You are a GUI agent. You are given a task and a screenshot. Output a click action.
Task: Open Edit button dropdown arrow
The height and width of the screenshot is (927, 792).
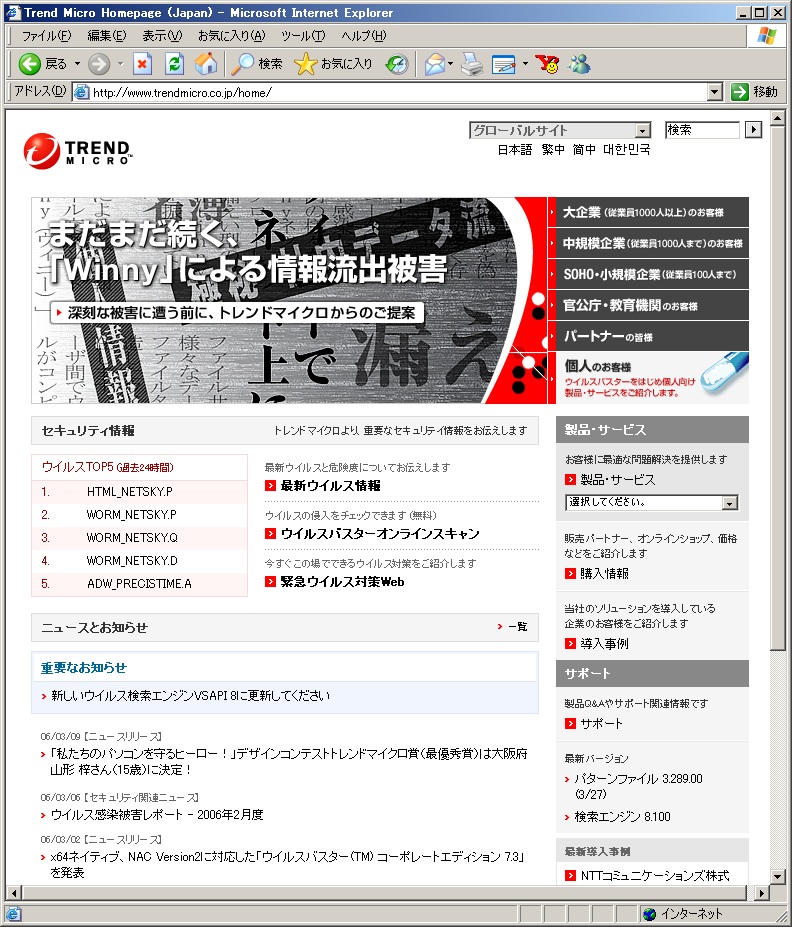525,64
